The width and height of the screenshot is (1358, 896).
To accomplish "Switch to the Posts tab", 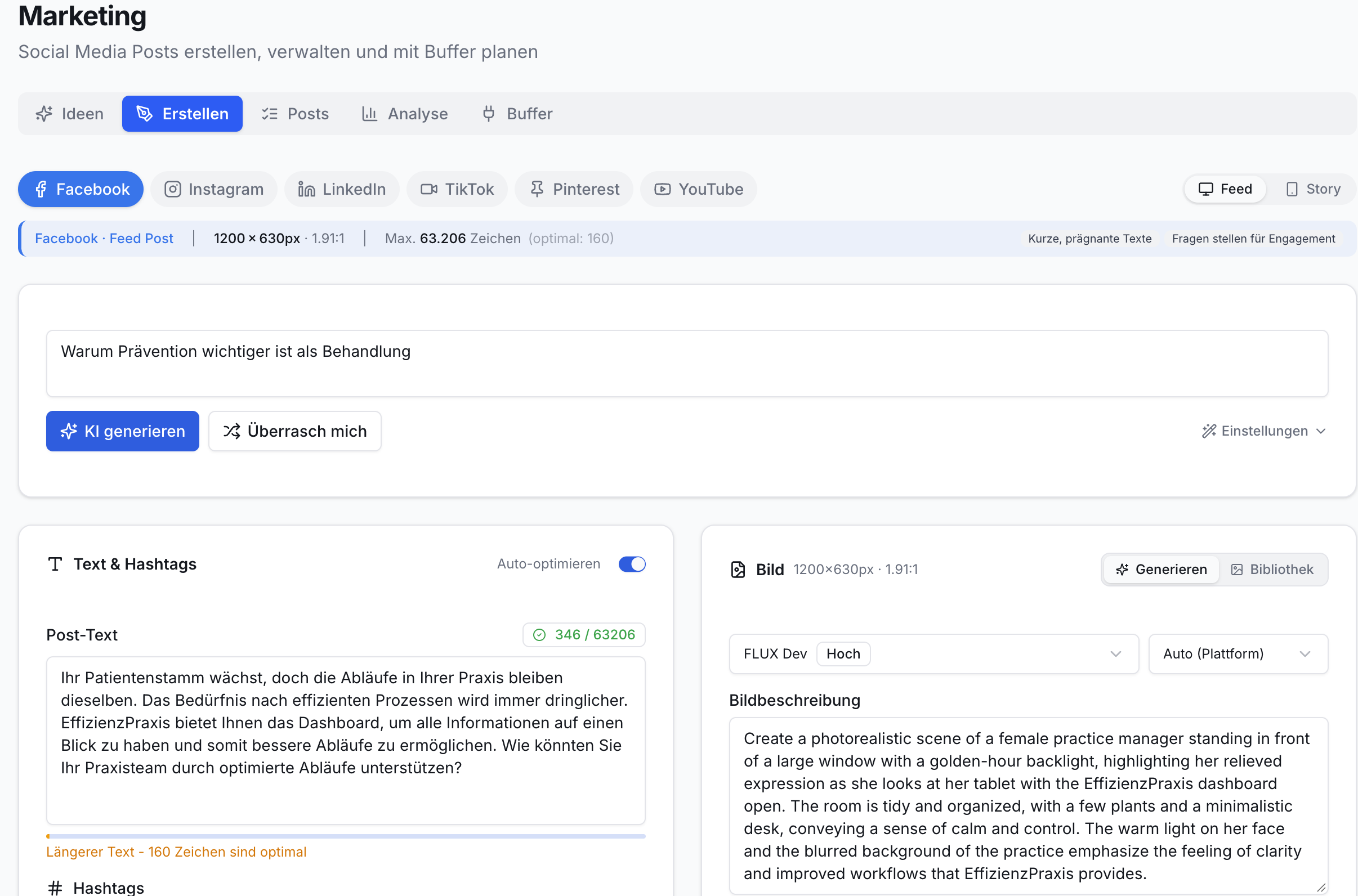I will pos(296,114).
